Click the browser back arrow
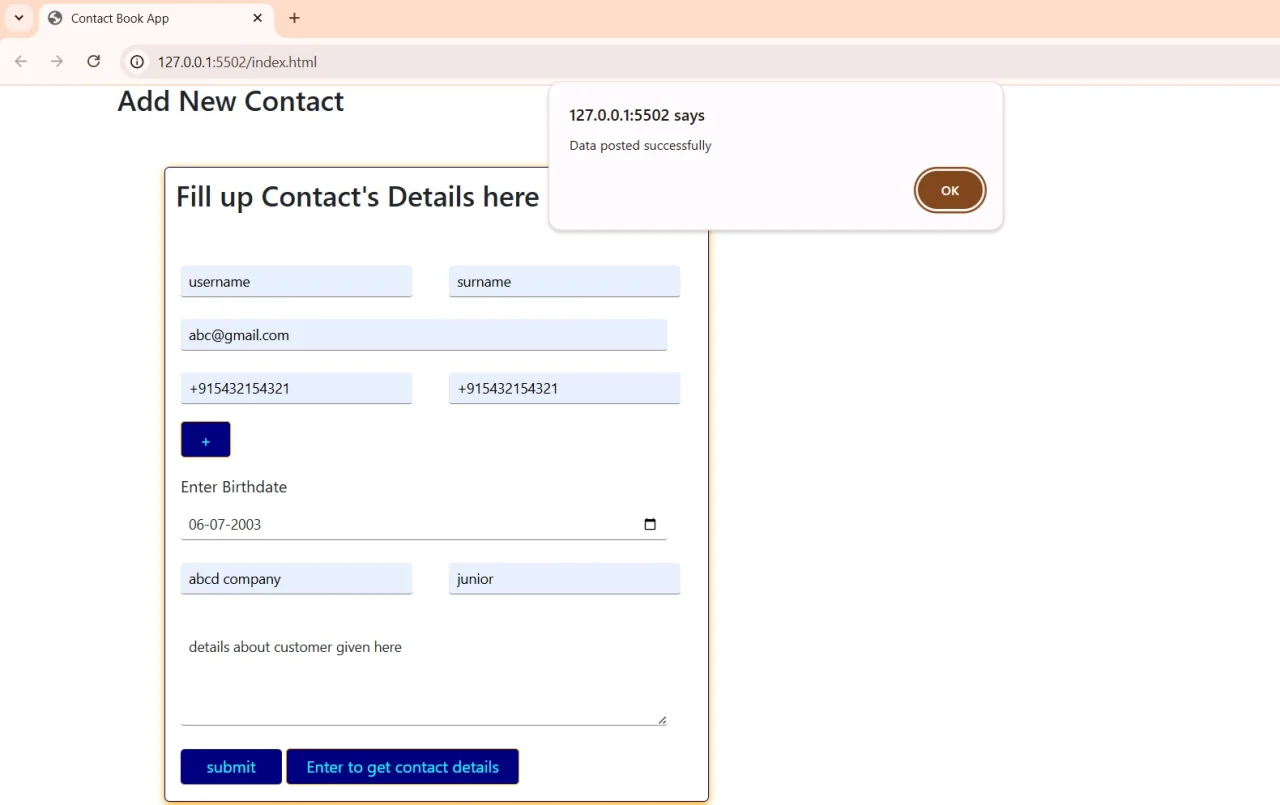 (x=21, y=61)
